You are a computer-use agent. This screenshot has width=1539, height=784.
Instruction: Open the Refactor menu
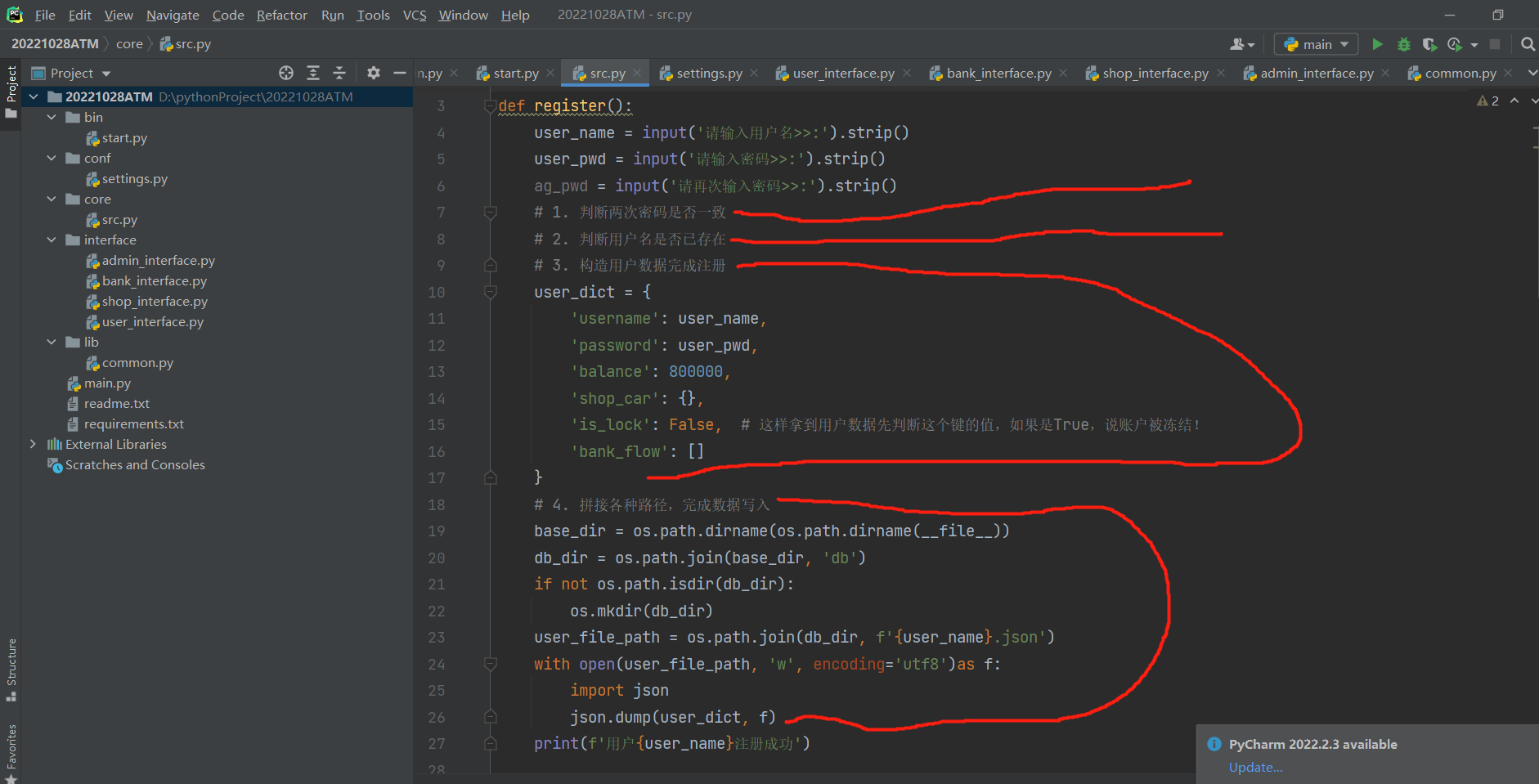coord(281,15)
